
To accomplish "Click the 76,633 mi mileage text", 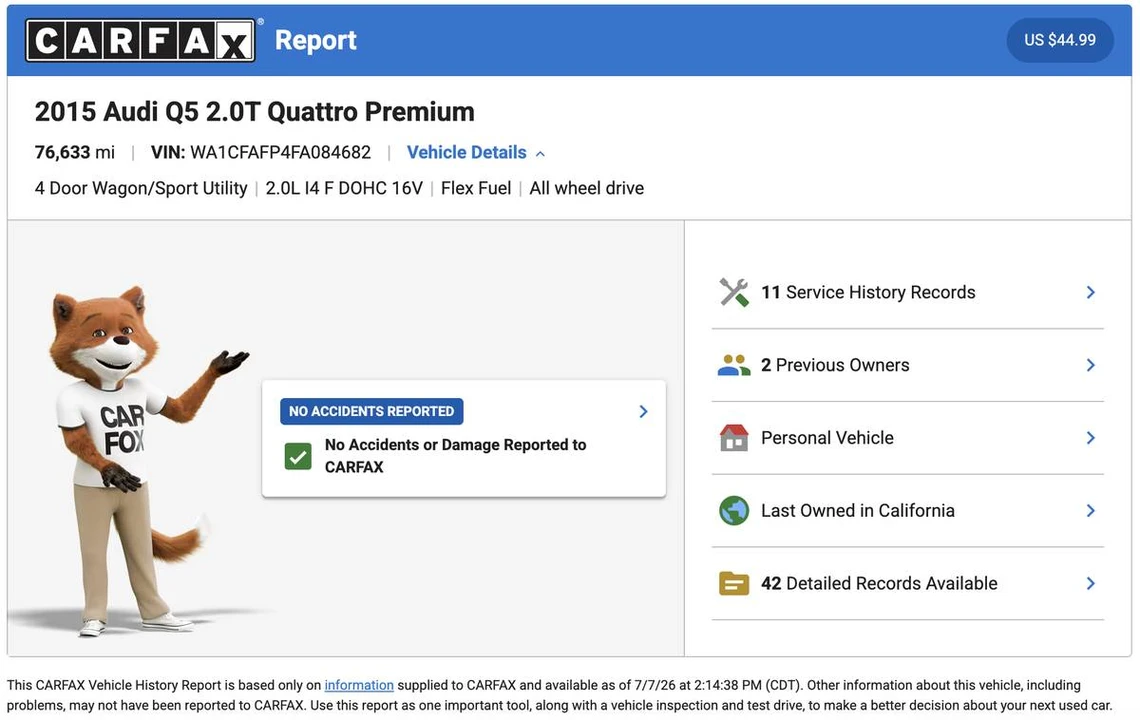I will tap(75, 152).
